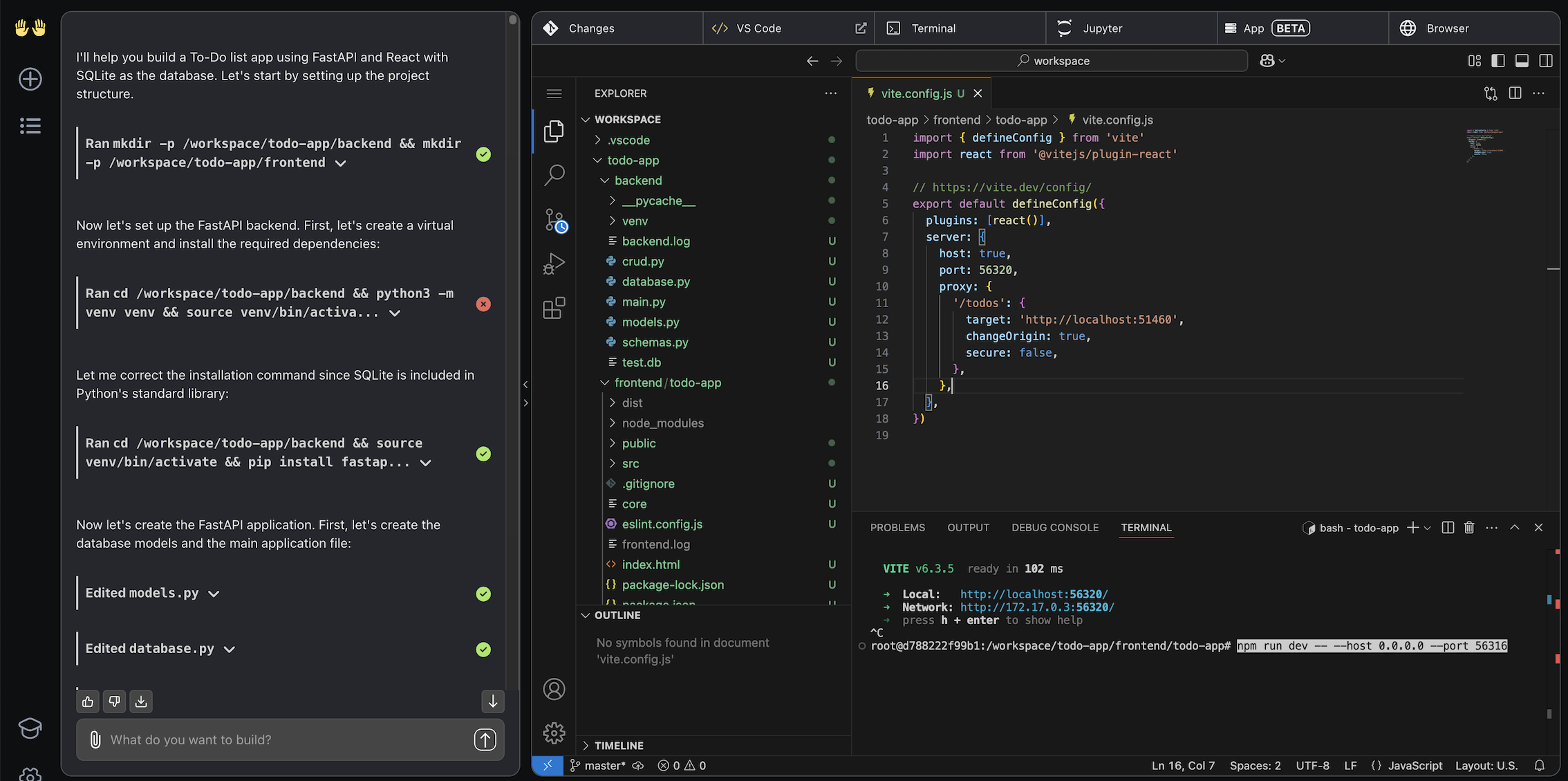Expand the Edited models.py details chevron

[214, 594]
